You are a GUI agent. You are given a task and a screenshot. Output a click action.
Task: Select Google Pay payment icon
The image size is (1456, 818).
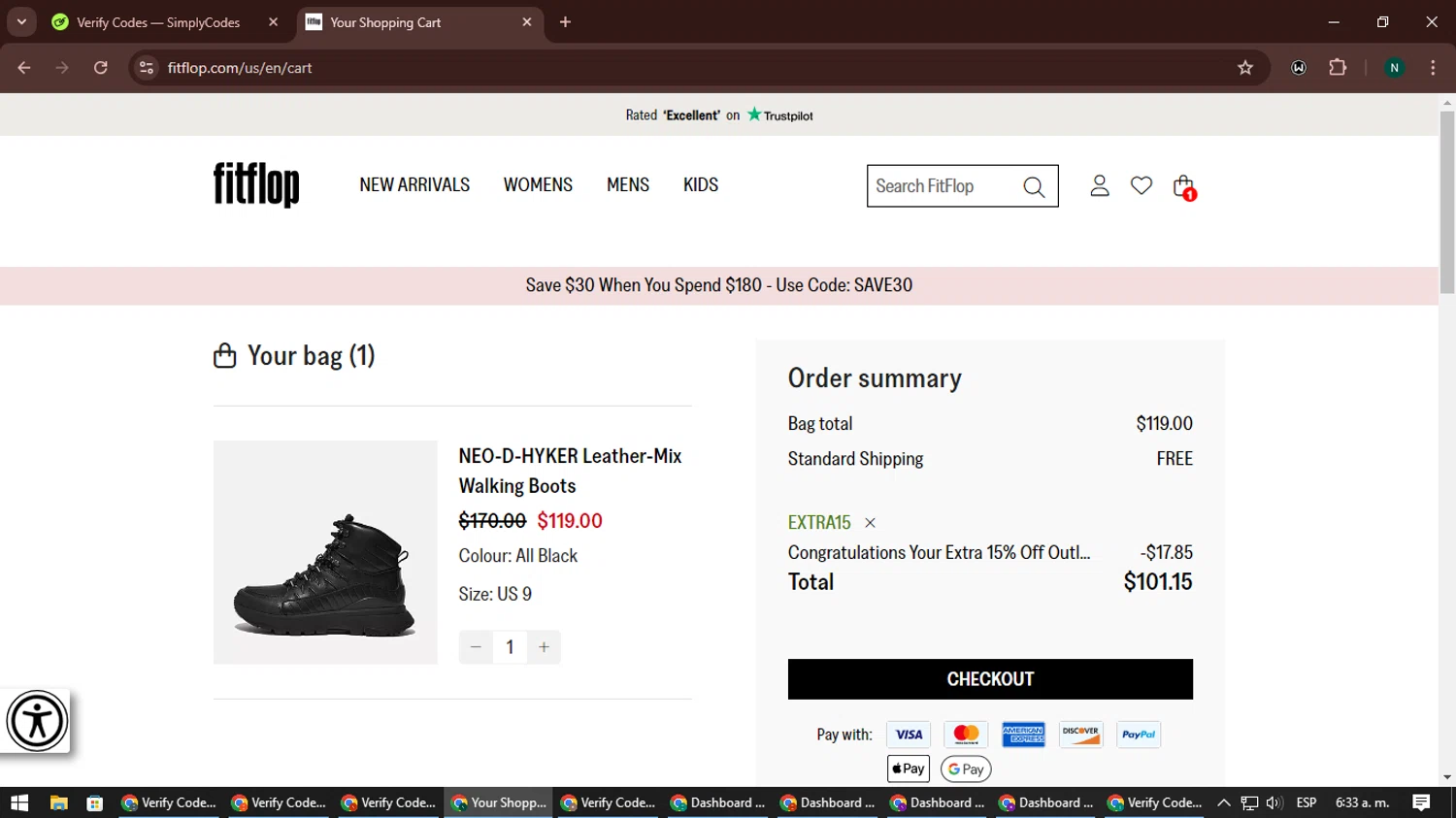[966, 769]
